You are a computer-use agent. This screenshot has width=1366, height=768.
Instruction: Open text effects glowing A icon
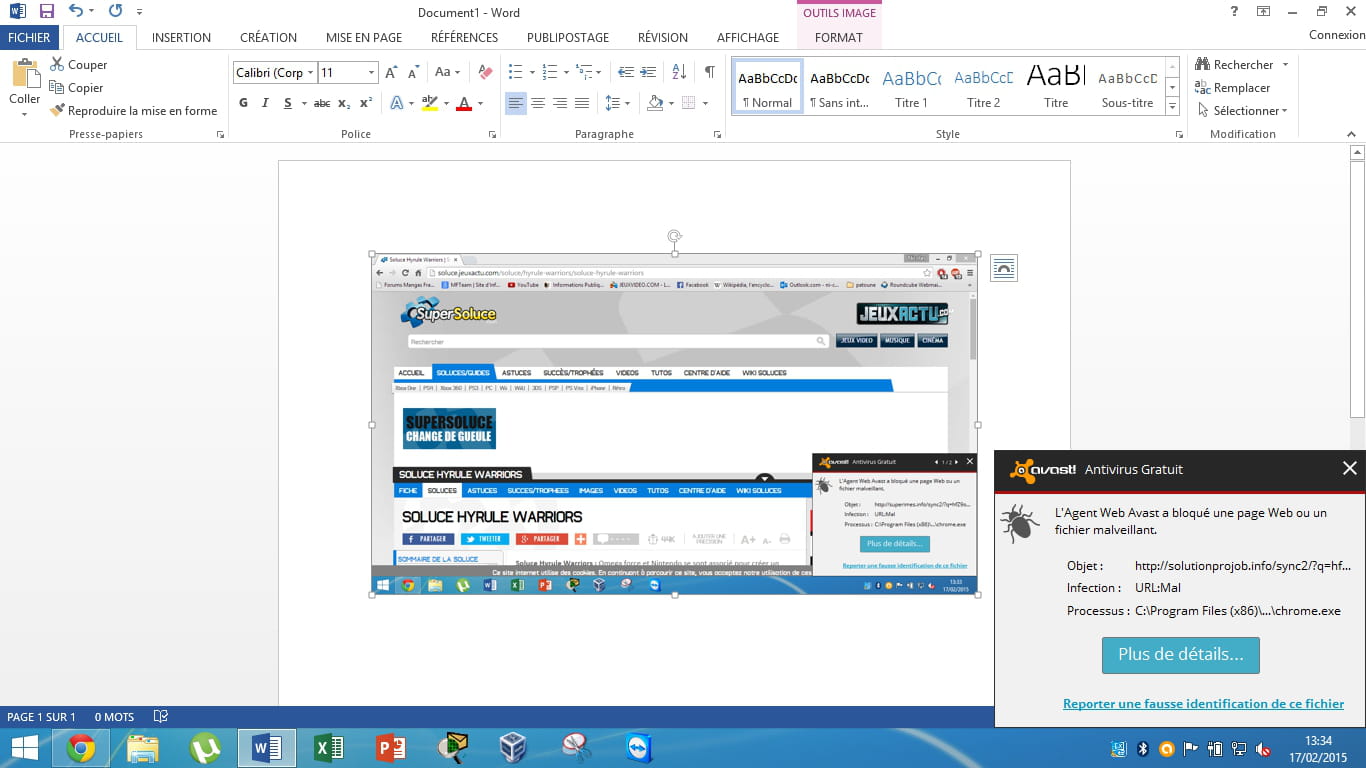point(396,103)
